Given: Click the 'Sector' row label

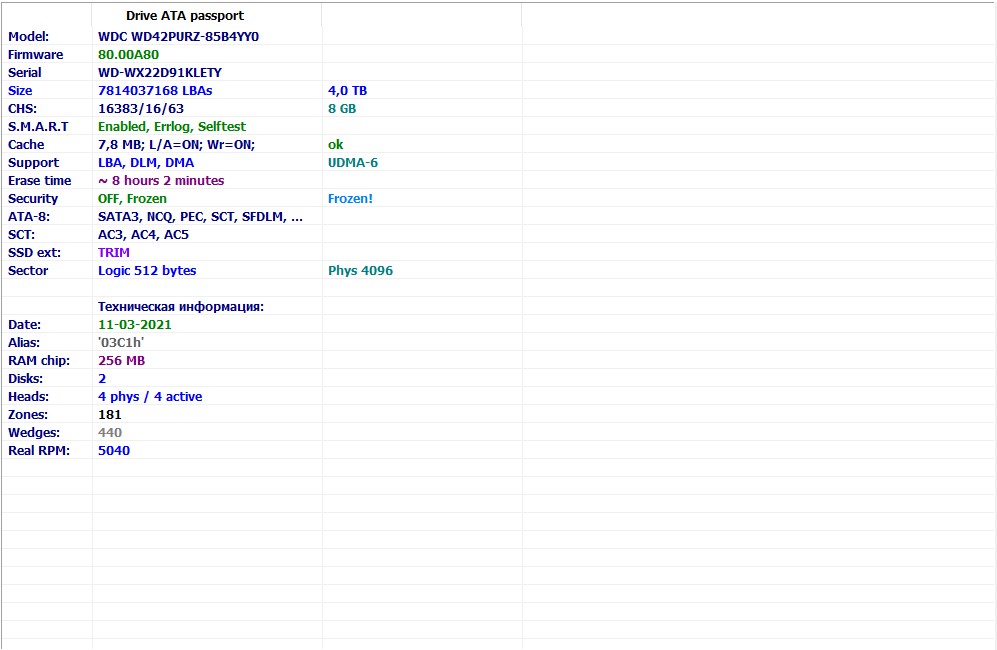Looking at the screenshot, I should (x=28, y=271).
